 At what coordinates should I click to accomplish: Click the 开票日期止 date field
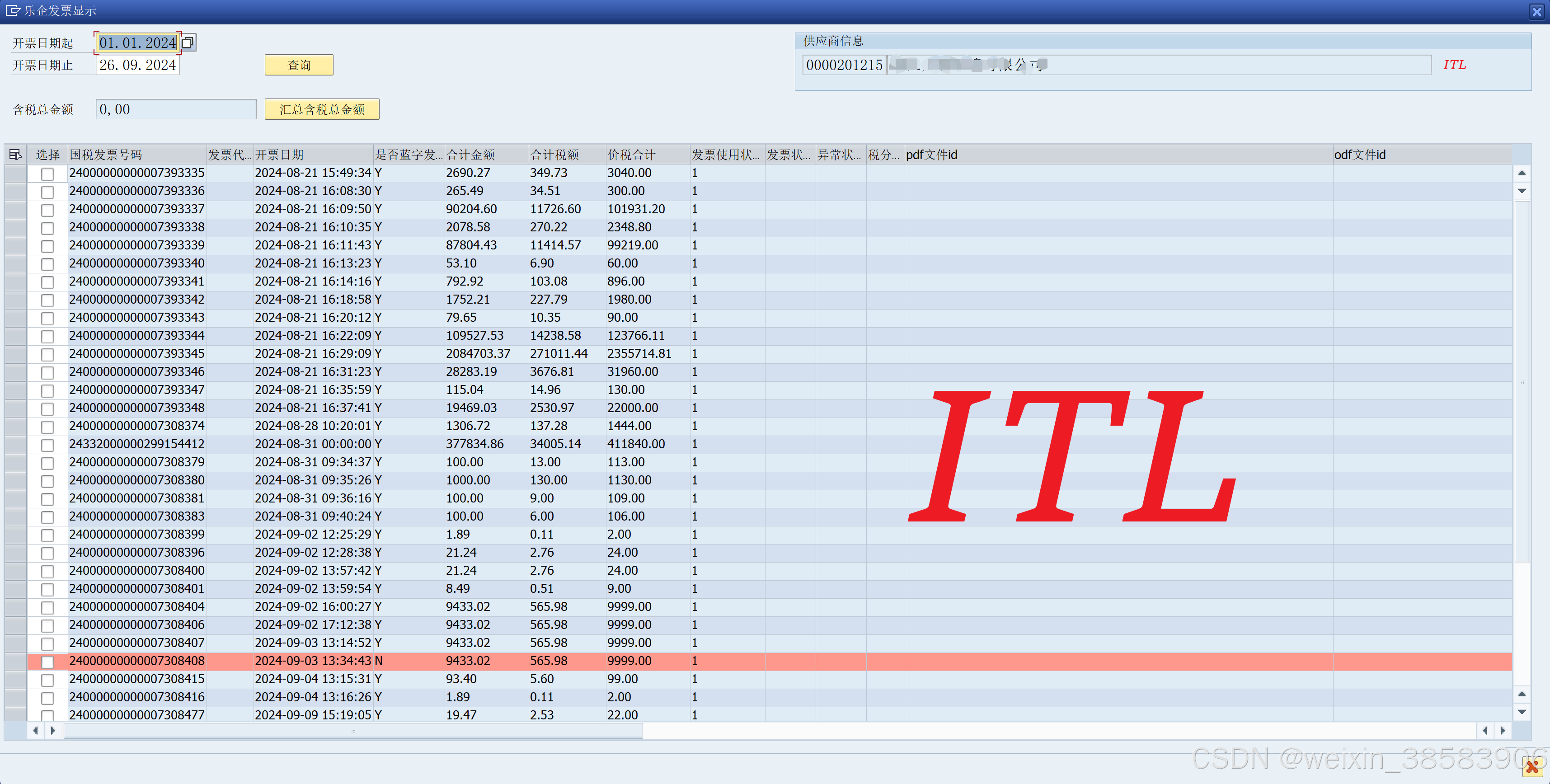[137, 65]
